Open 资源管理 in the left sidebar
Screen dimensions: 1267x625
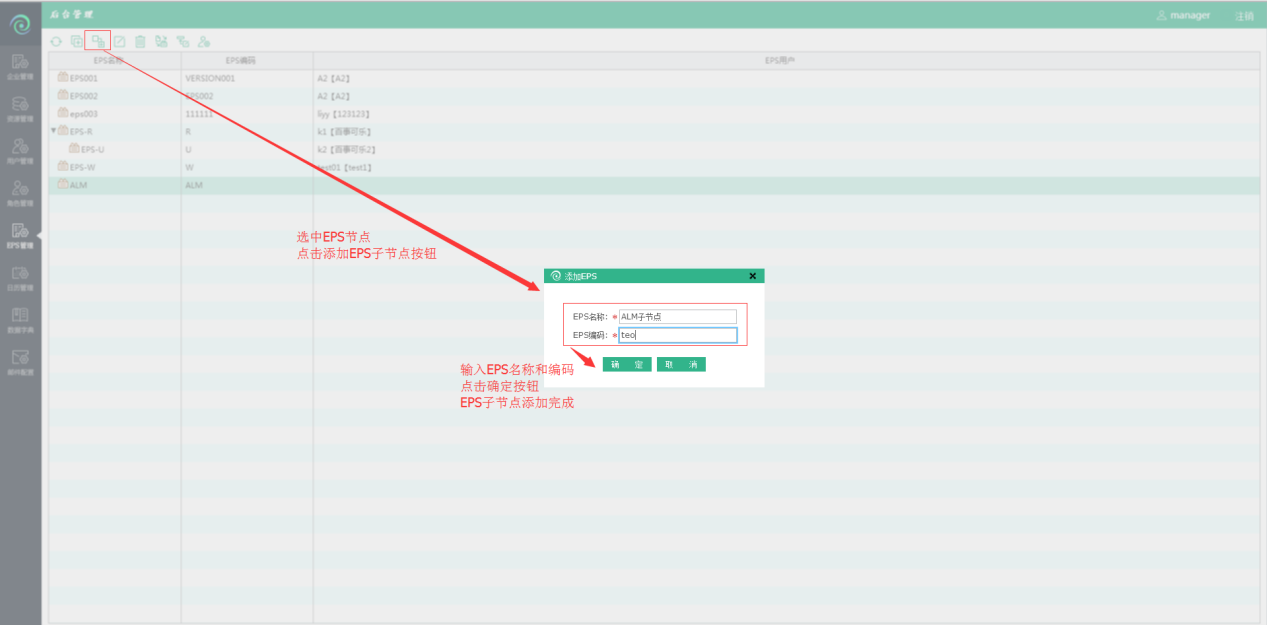pos(20,108)
